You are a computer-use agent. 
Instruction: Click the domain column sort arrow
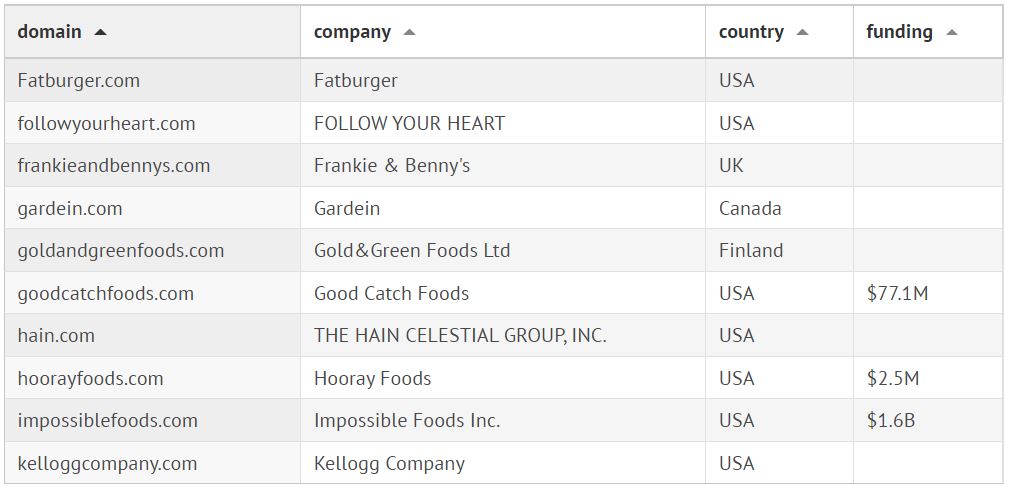coord(100,32)
